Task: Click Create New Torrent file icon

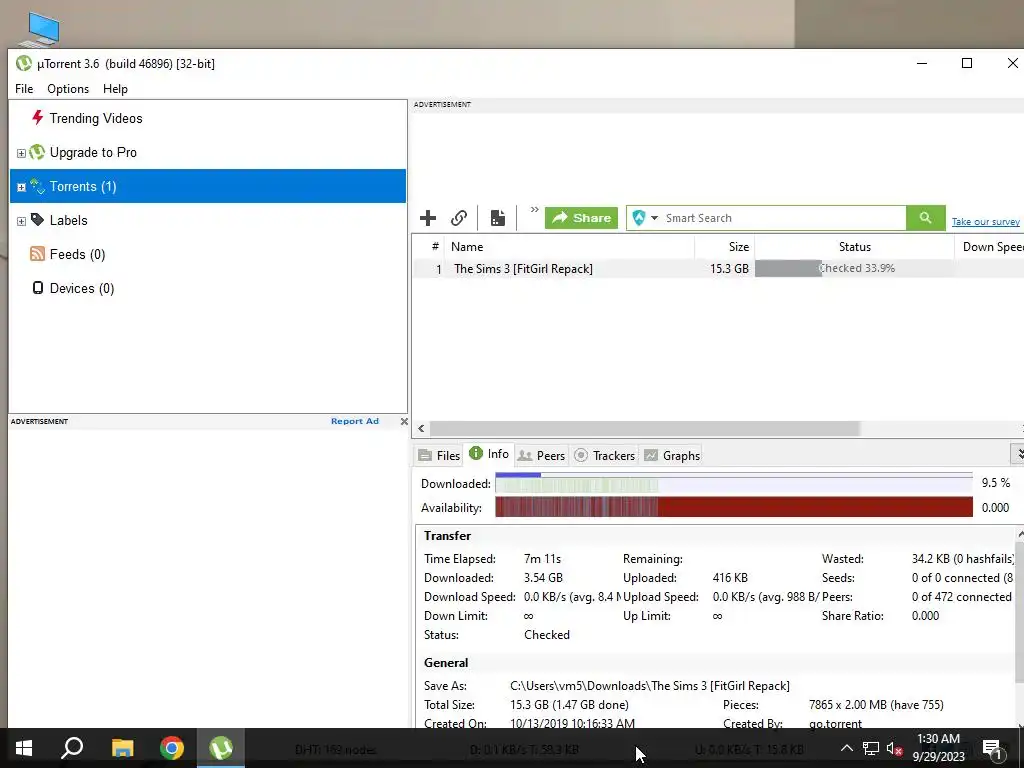Action: pyautogui.click(x=498, y=218)
